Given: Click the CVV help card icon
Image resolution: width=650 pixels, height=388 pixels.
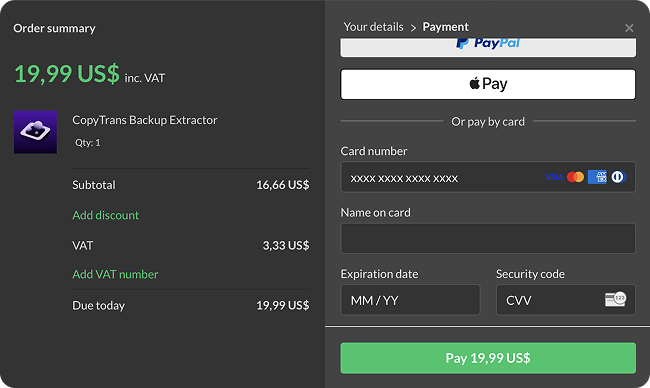Looking at the screenshot, I should click(615, 299).
